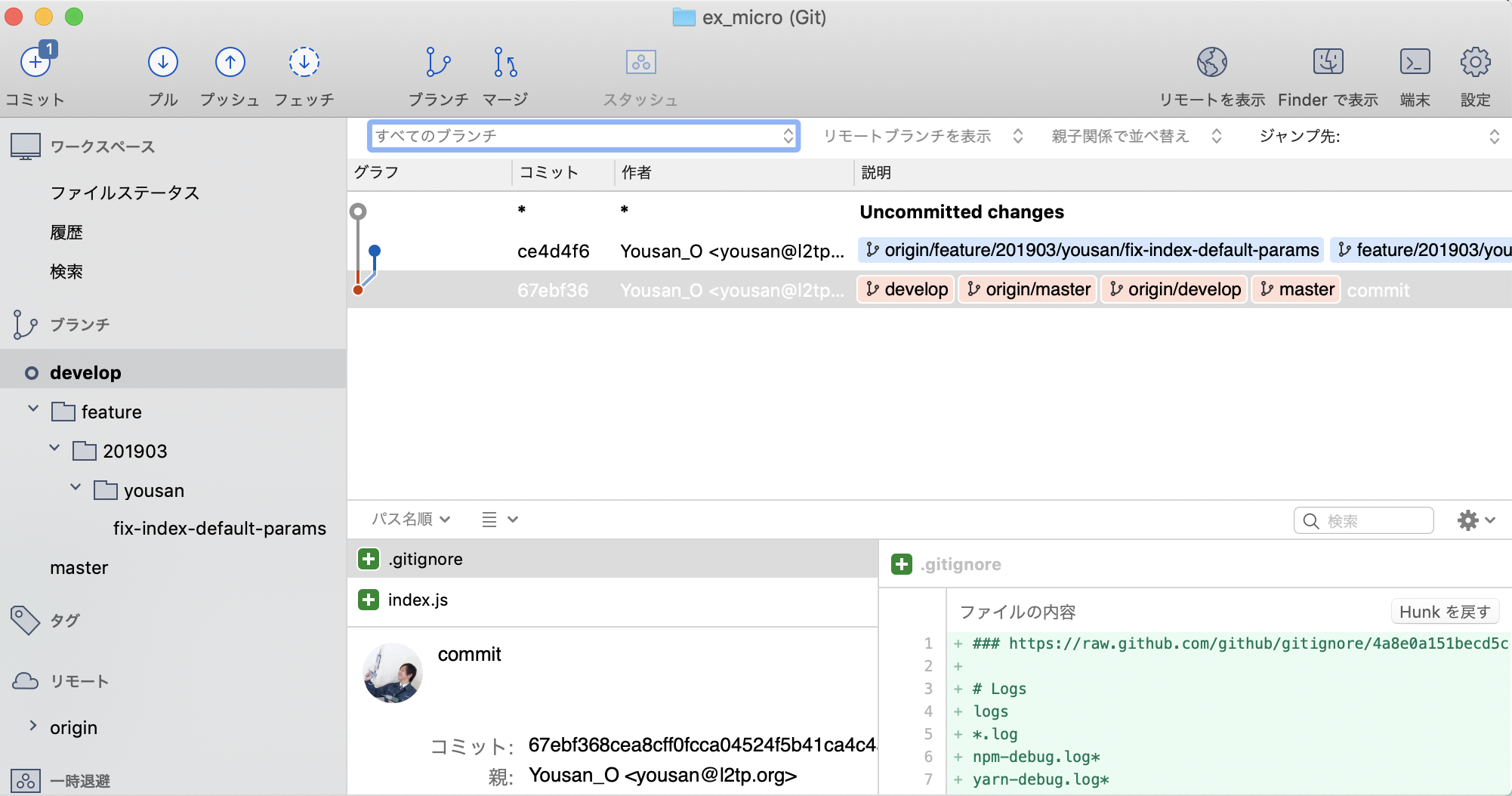Image resolution: width=1512 pixels, height=796 pixels.
Task: Collapse the feature branch folder
Action: pyautogui.click(x=32, y=411)
